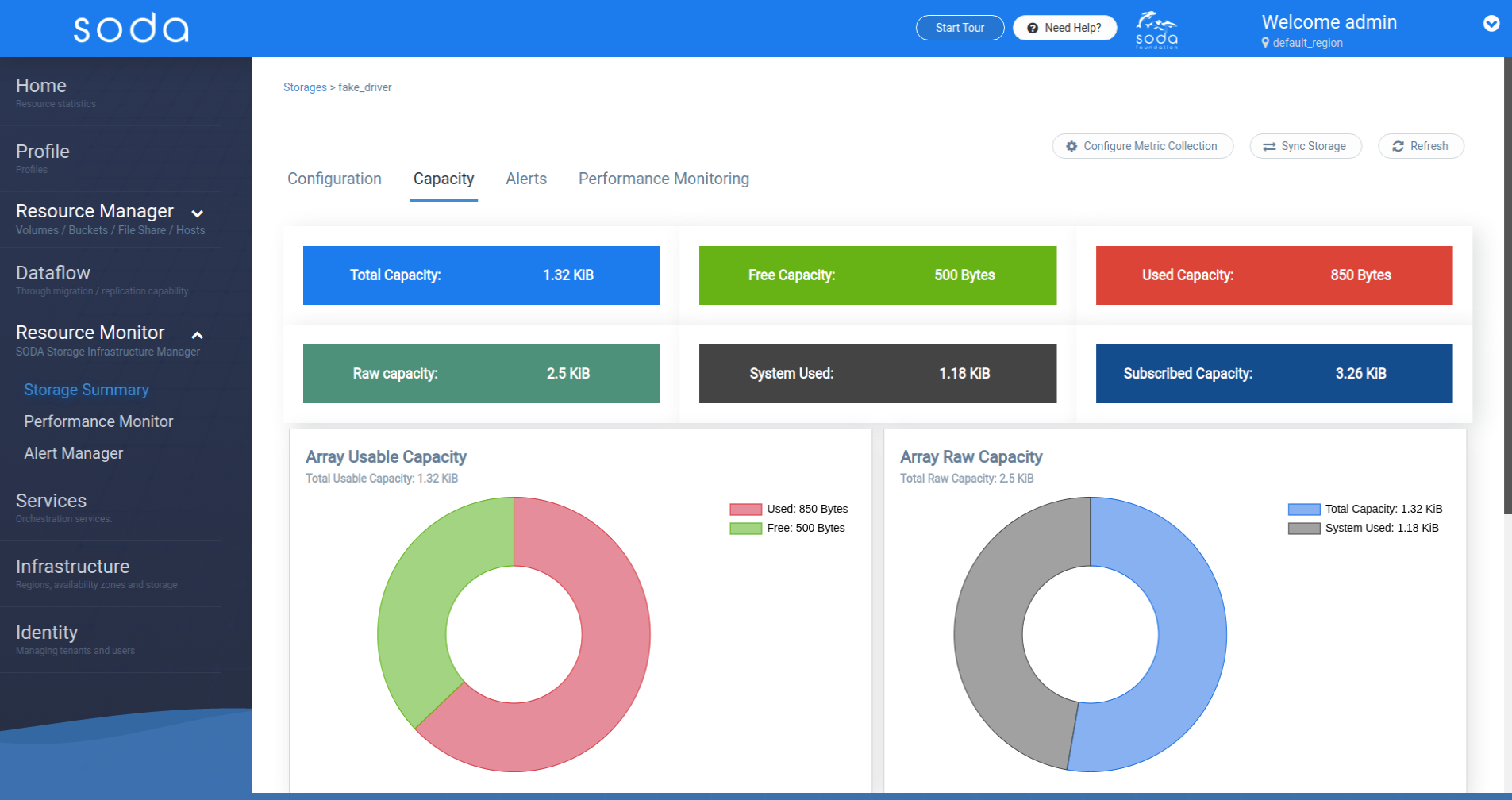Follow the Storages breadcrumb link

pos(305,87)
